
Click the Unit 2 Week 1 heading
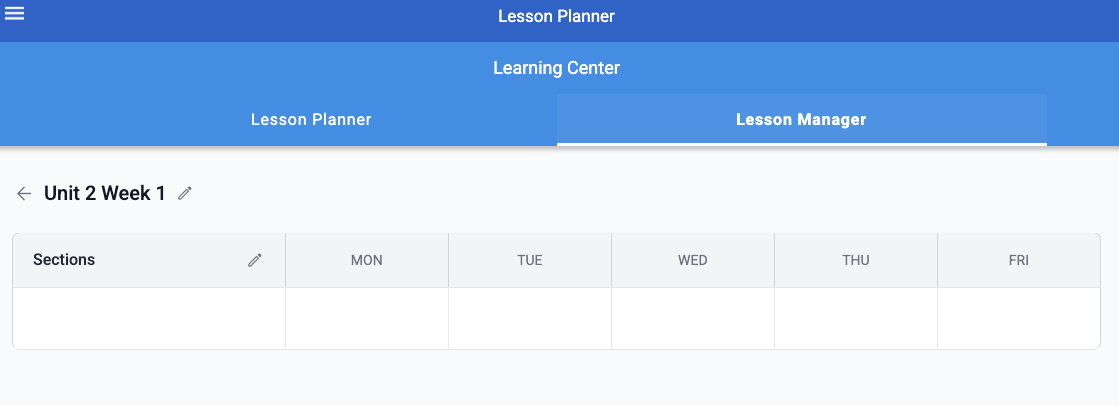coord(105,193)
